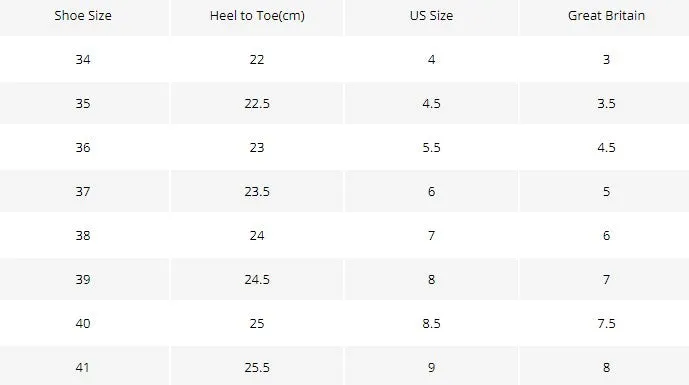Select shoe size 40 cell
This screenshot has height=385, width=689.
click(x=83, y=323)
